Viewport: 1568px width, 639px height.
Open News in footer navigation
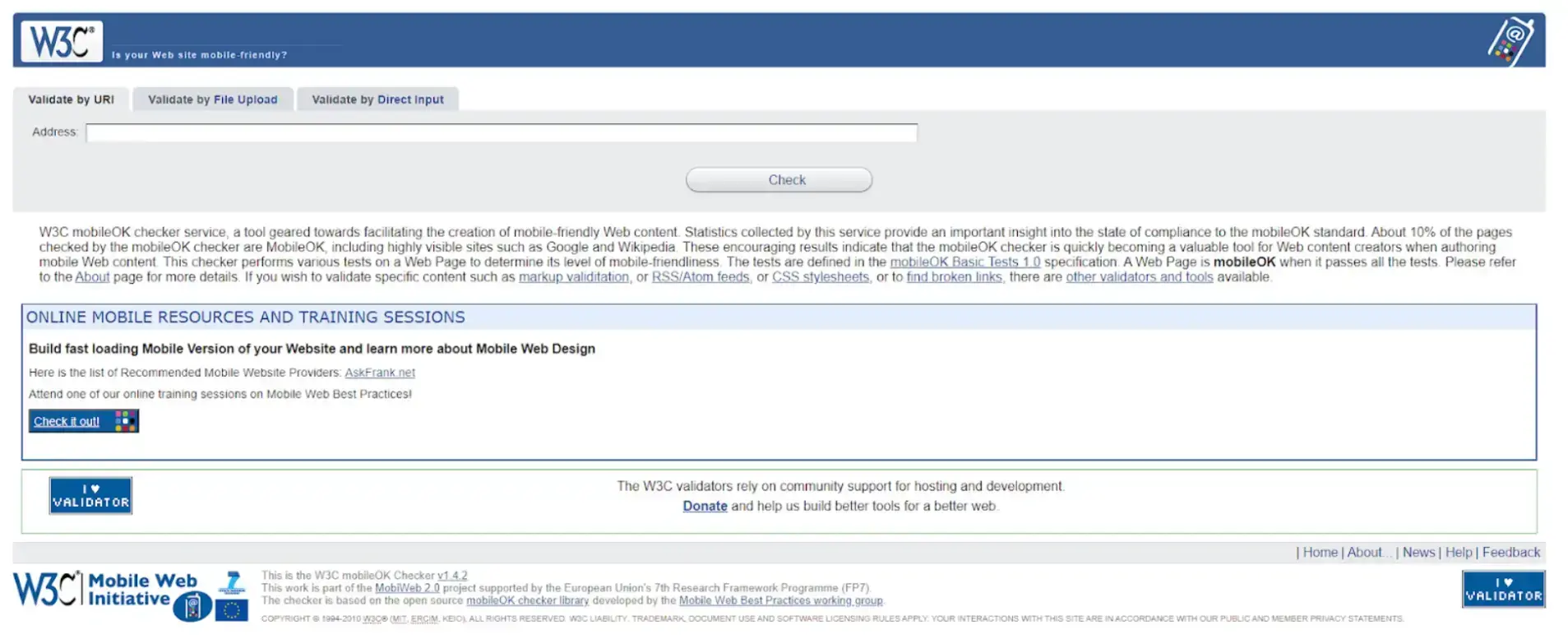pyautogui.click(x=1418, y=553)
